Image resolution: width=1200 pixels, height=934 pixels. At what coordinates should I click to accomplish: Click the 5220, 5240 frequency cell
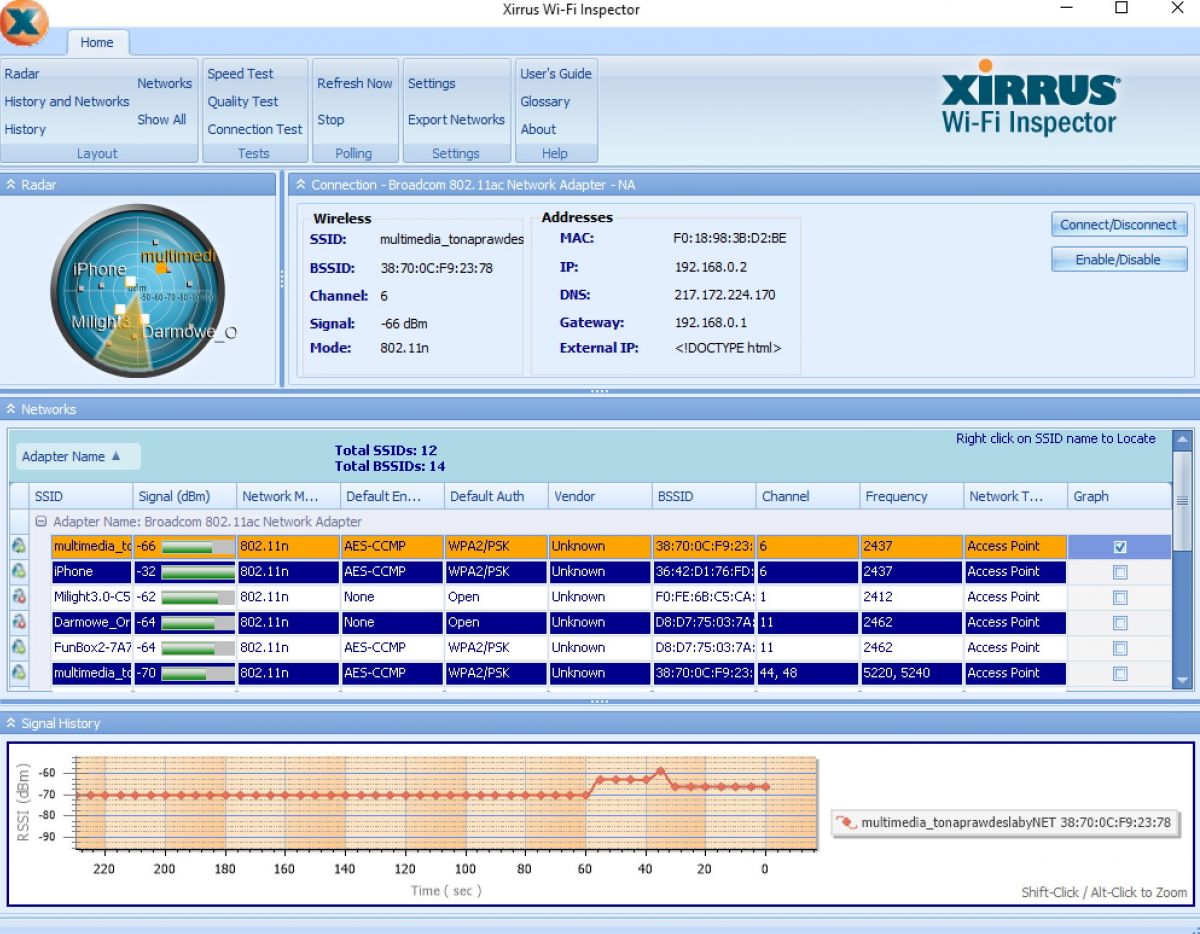click(912, 673)
